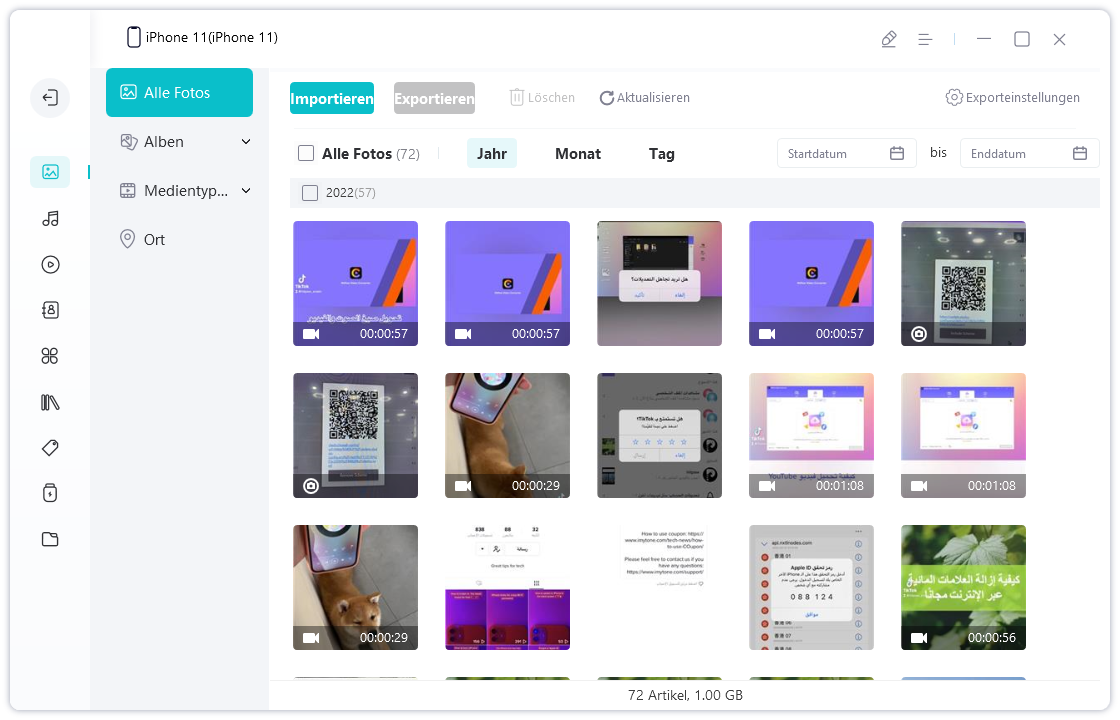Click the Alben albums icon
This screenshot has width=1120, height=720.
point(129,142)
